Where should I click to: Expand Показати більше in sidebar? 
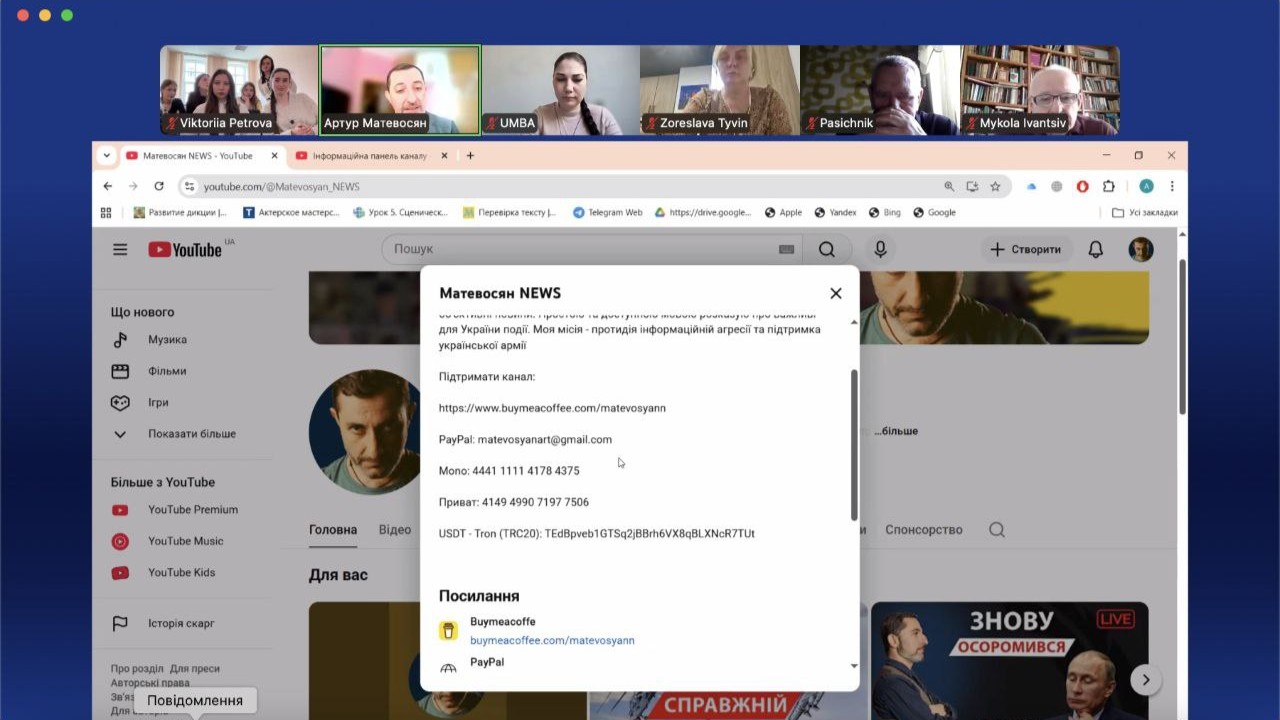191,434
